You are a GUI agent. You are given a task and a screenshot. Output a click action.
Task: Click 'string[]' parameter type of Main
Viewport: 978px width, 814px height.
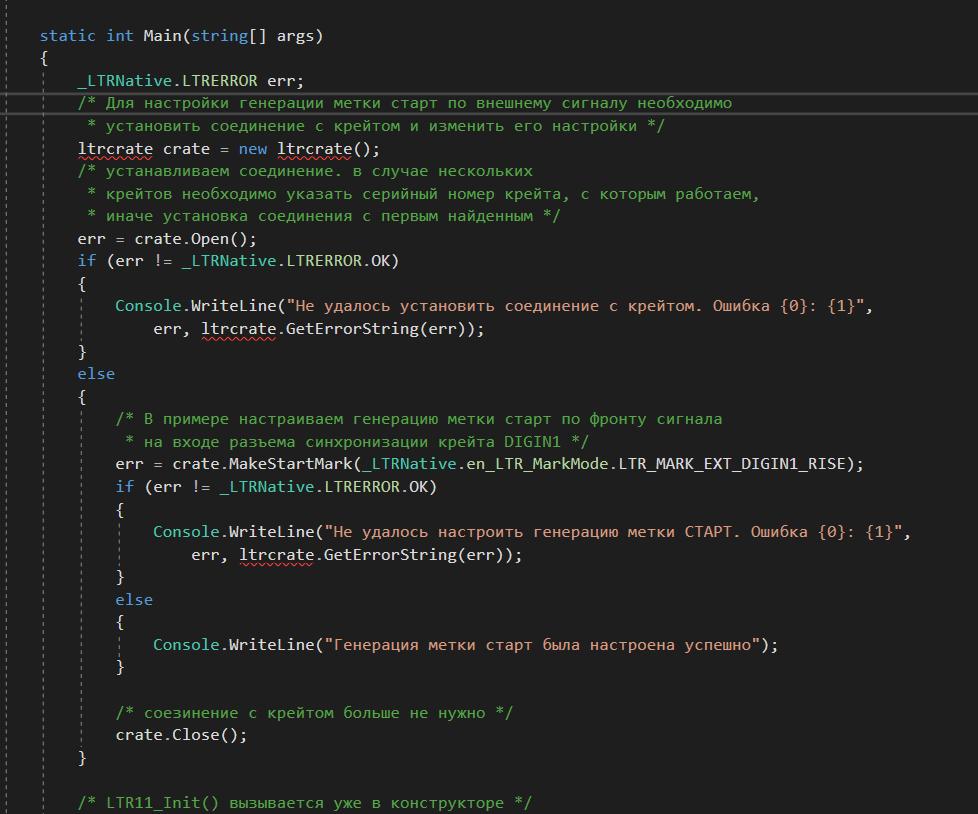point(228,36)
